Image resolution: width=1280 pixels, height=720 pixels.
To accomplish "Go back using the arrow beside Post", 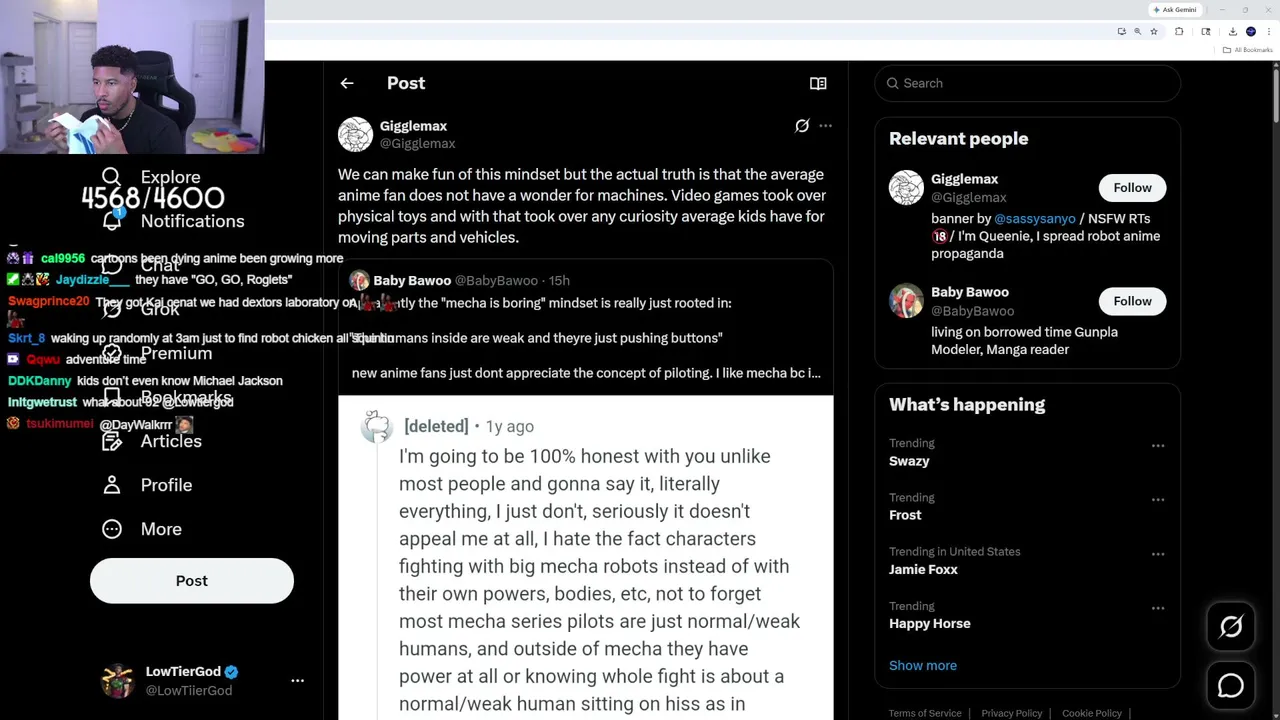I will tap(347, 83).
